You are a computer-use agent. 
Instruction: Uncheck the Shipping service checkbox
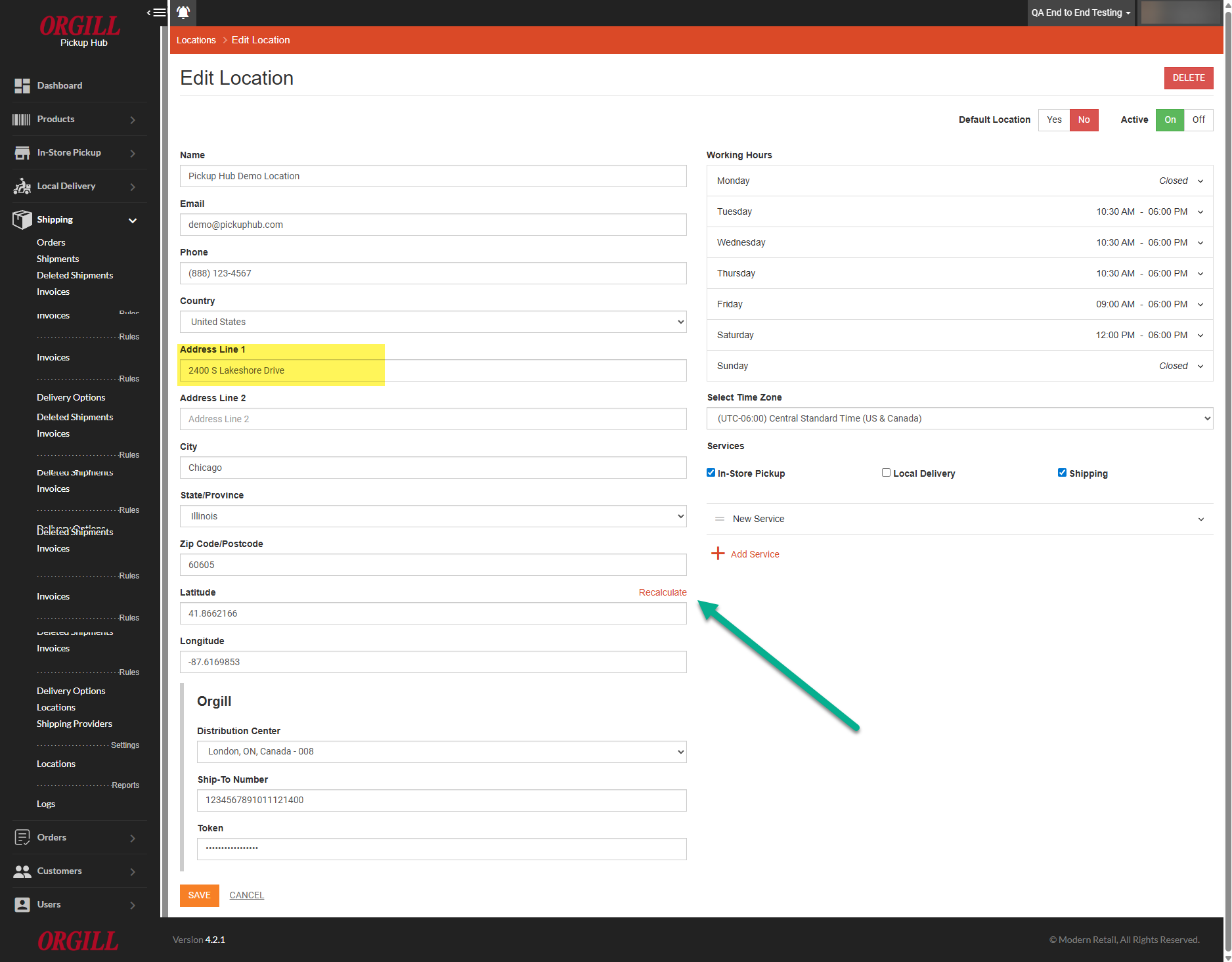1062,473
